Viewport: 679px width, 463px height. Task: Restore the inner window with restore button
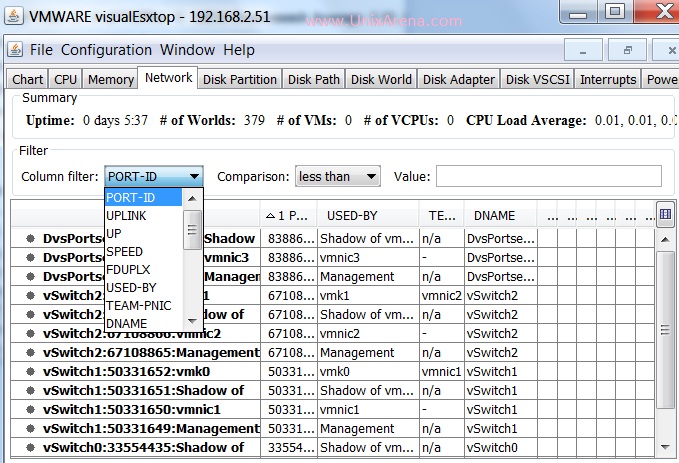tap(627, 51)
